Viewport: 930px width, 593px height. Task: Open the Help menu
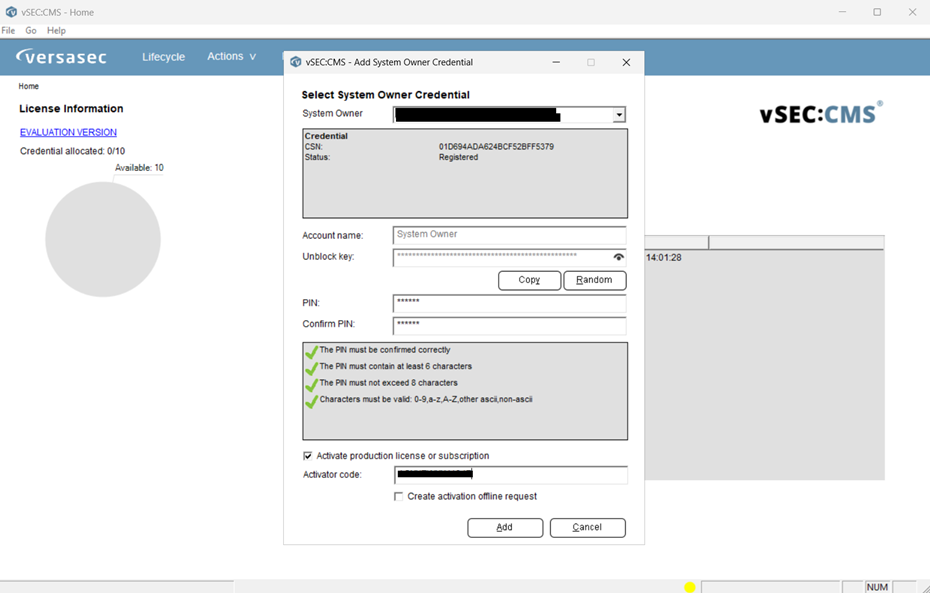pyautogui.click(x=56, y=30)
